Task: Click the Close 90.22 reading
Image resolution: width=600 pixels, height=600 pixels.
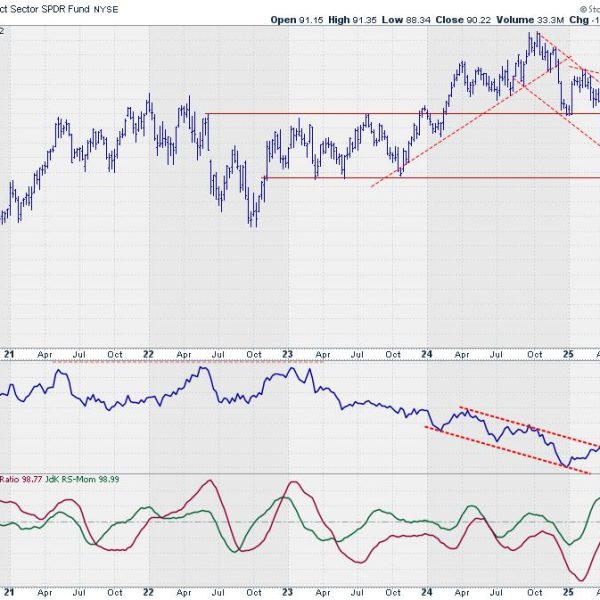Action: (471, 19)
